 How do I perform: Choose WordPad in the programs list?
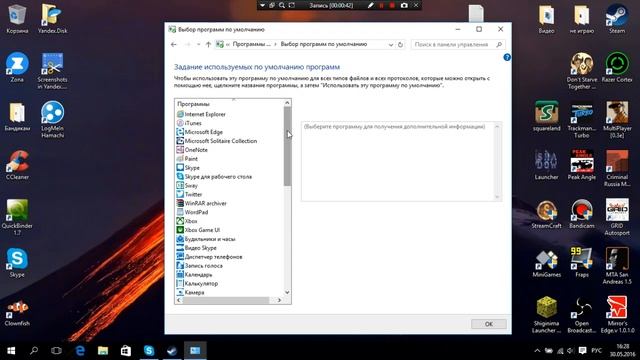click(x=193, y=212)
